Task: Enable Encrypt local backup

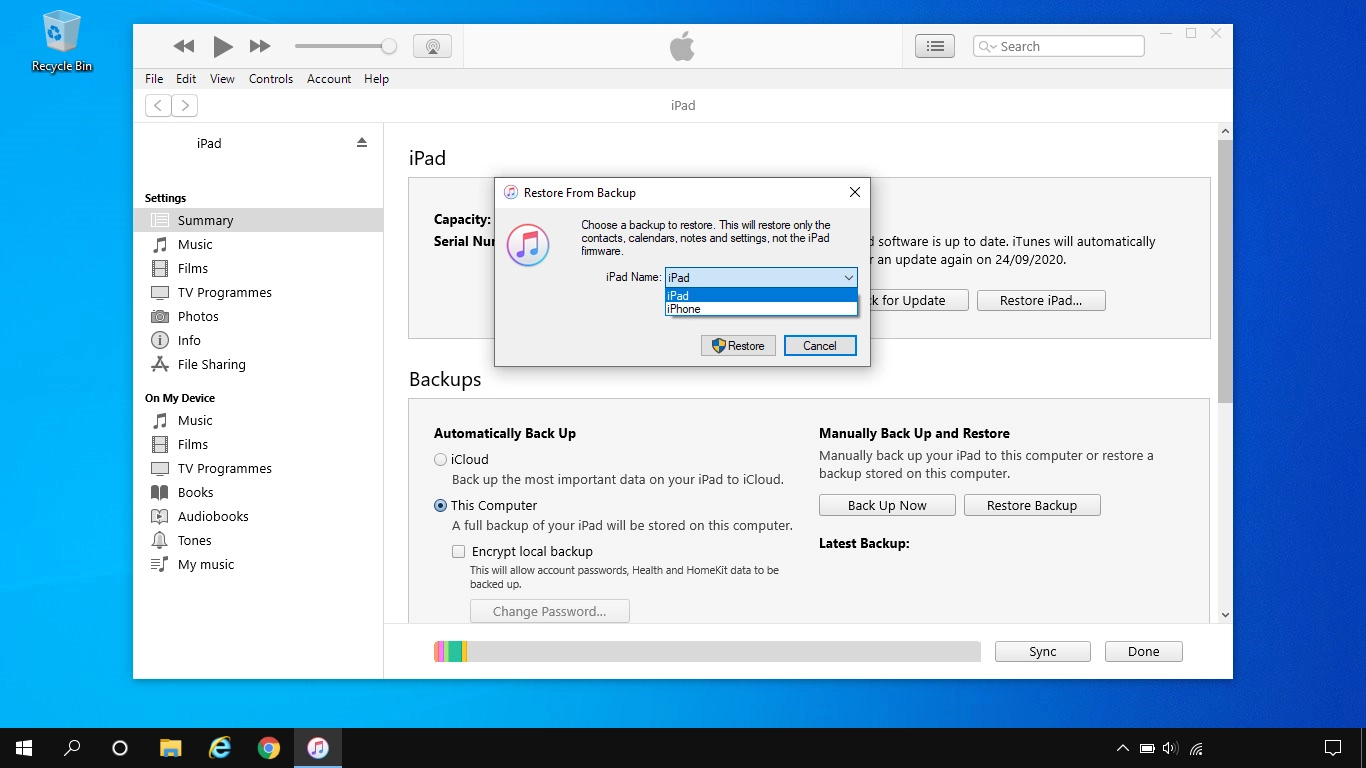Action: point(458,551)
